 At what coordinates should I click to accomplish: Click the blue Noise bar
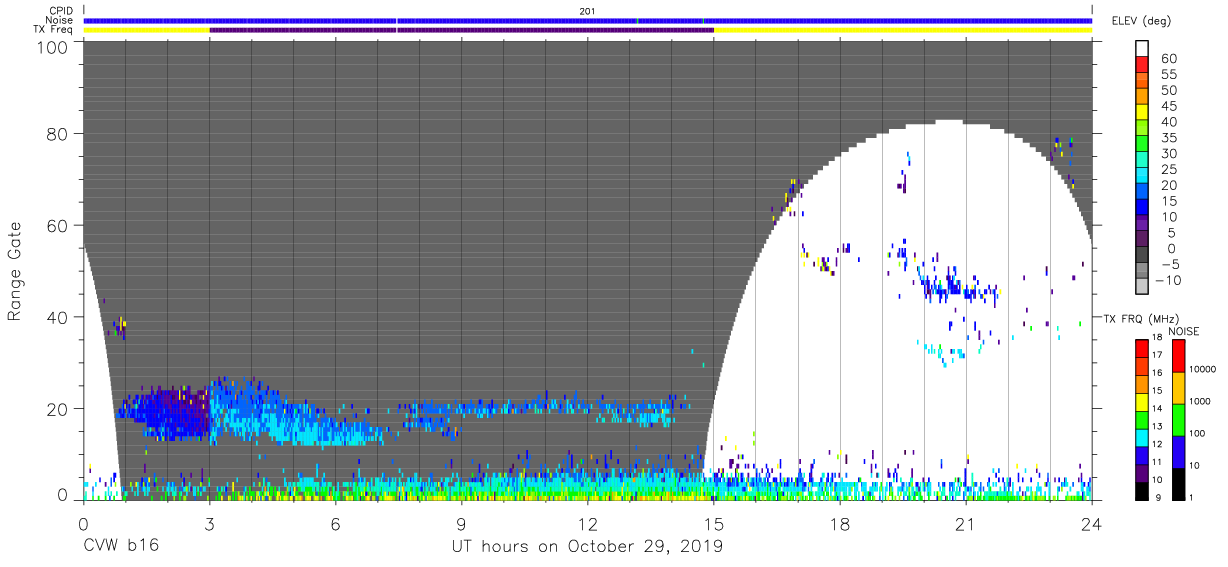click(588, 20)
